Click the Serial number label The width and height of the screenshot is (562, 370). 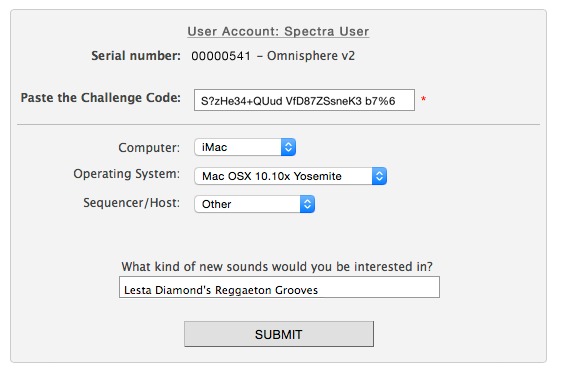(136, 56)
